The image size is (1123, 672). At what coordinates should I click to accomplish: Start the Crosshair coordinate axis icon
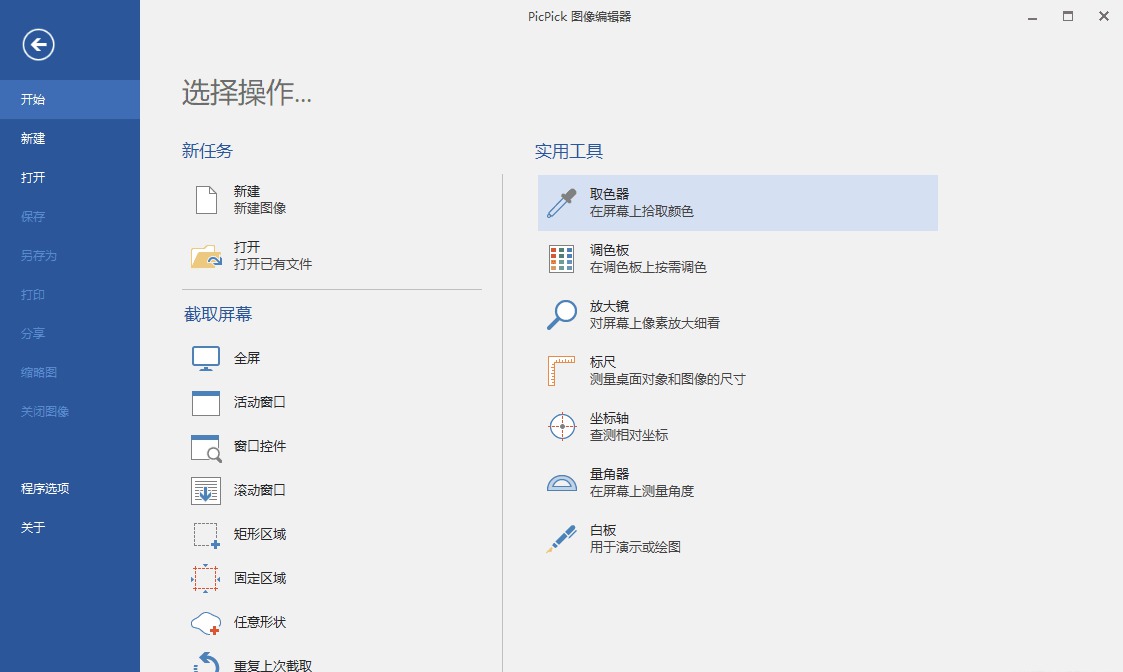click(x=561, y=427)
